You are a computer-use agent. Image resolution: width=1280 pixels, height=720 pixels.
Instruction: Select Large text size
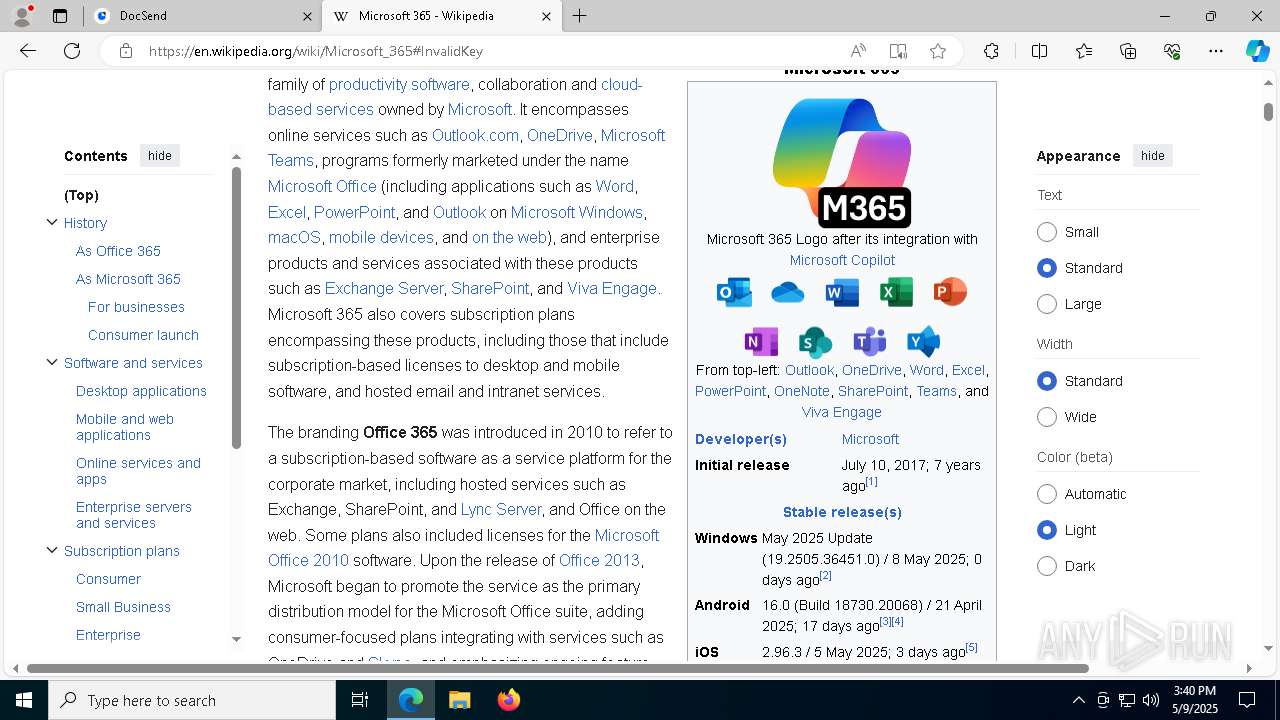tap(1047, 304)
